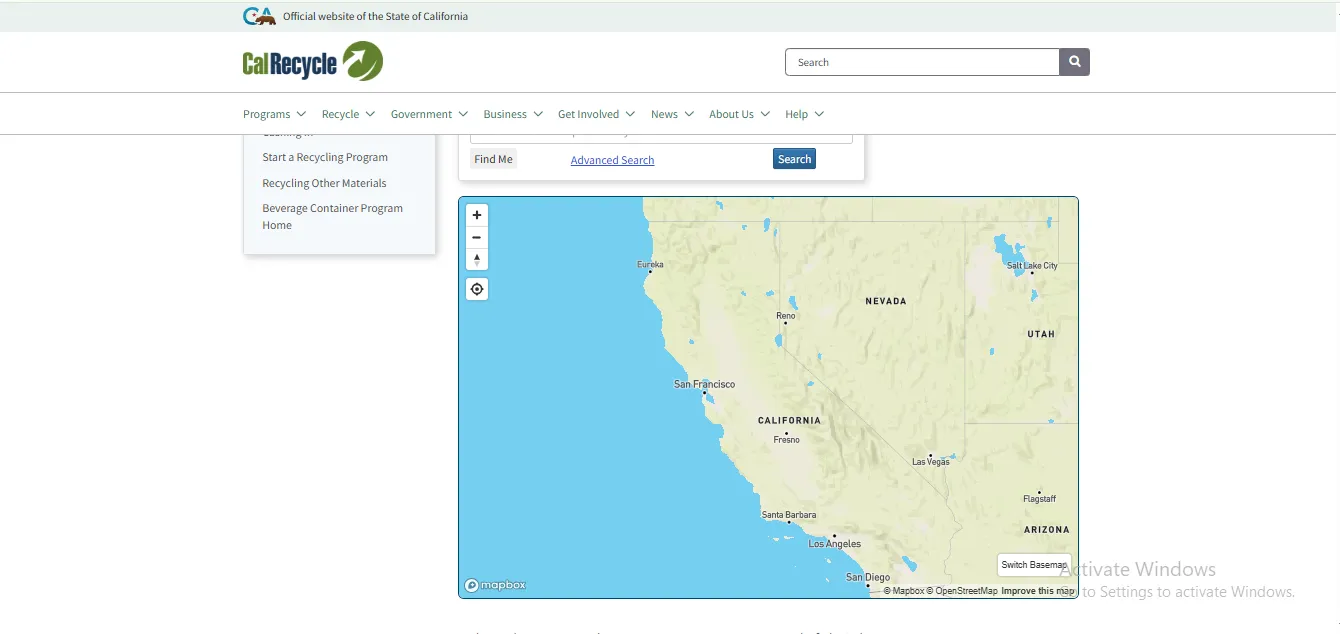Zoom in on the map
1340x634 pixels.
[477, 215]
